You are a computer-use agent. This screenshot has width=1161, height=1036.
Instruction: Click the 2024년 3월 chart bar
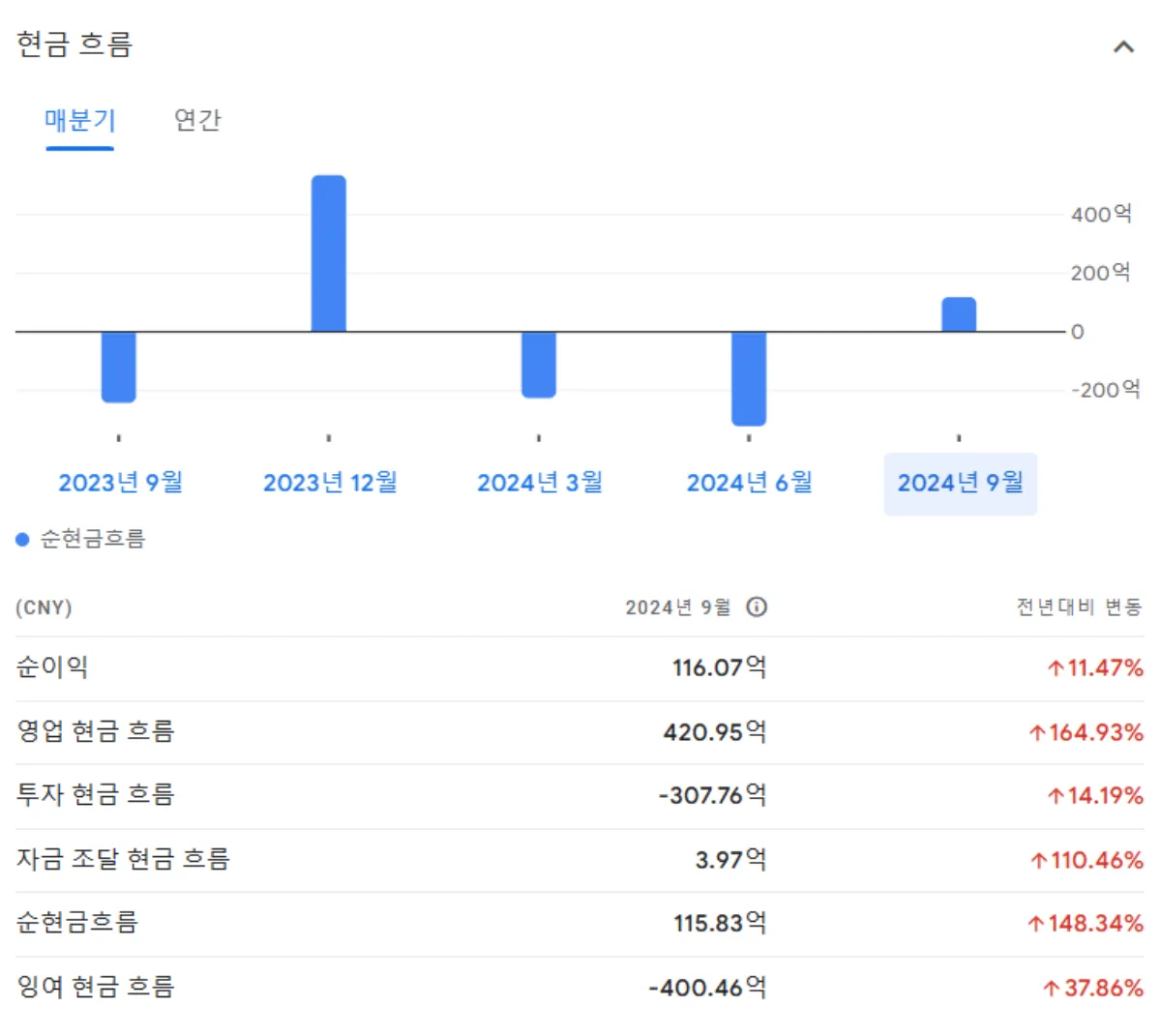(x=538, y=363)
